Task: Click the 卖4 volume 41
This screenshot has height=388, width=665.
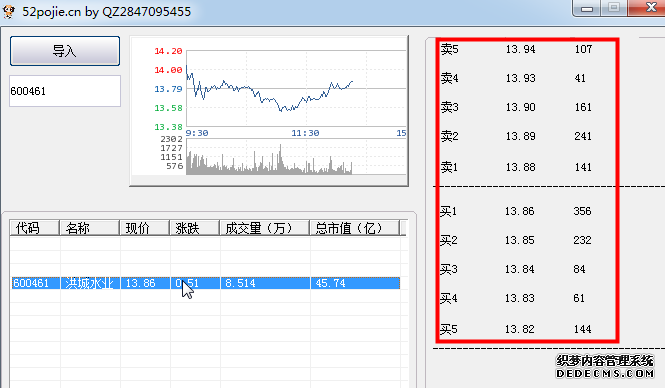Action: coord(580,78)
